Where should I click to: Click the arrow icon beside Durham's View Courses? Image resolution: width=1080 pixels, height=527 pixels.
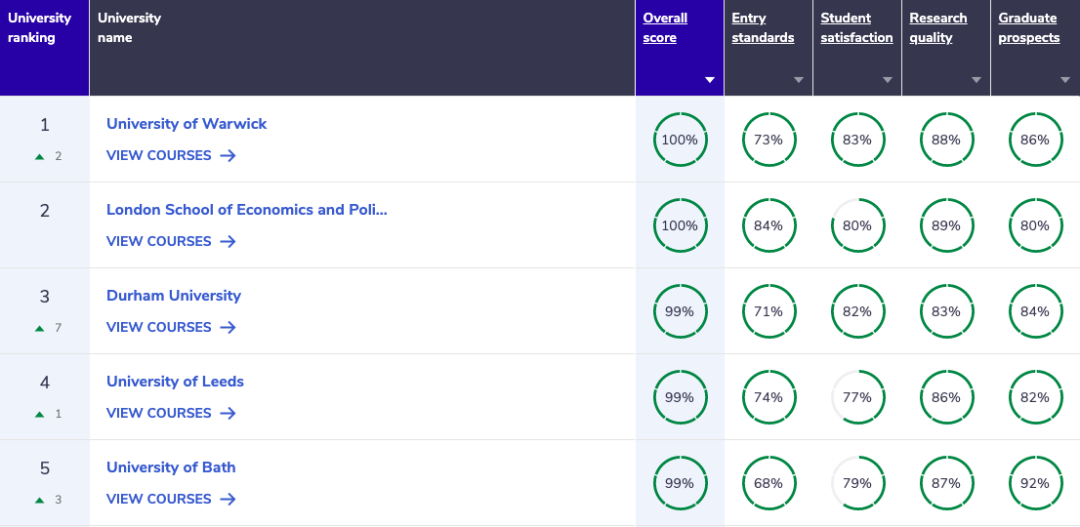pyautogui.click(x=228, y=328)
